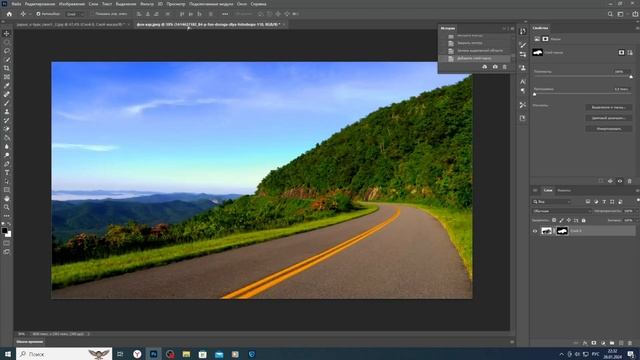This screenshot has height=360, width=640.
Task: Select the Слой 0 layer mask thumbnail
Action: pyautogui.click(x=562, y=231)
